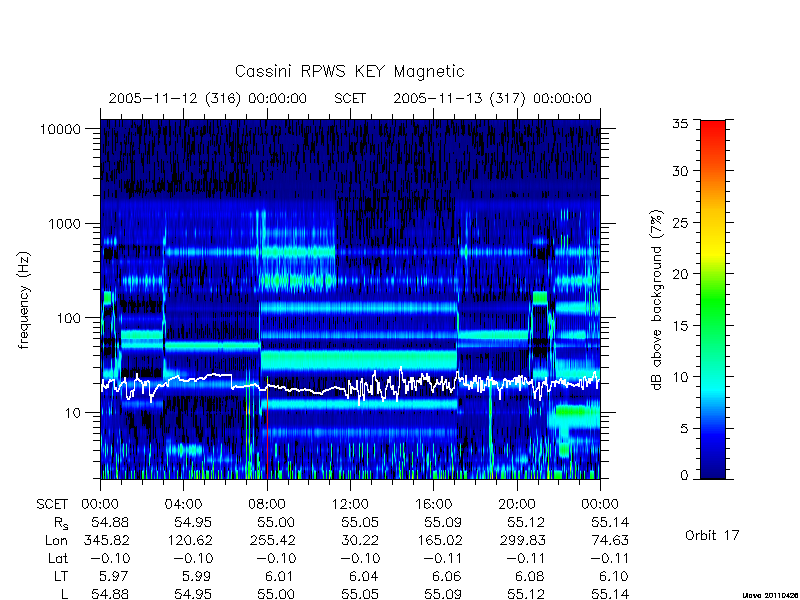This screenshot has width=800, height=600.
Task: Select local time value 6.01
Action: 280,576
